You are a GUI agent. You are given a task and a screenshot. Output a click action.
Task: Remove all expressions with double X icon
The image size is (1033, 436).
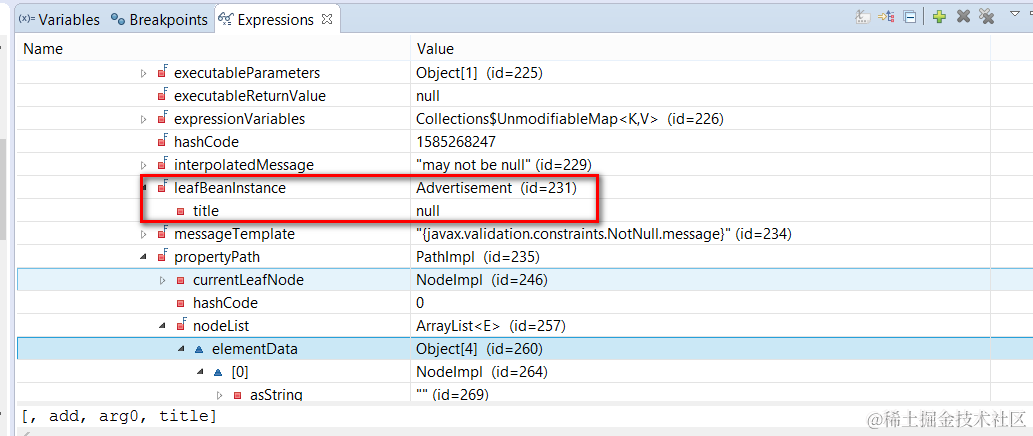coord(986,17)
